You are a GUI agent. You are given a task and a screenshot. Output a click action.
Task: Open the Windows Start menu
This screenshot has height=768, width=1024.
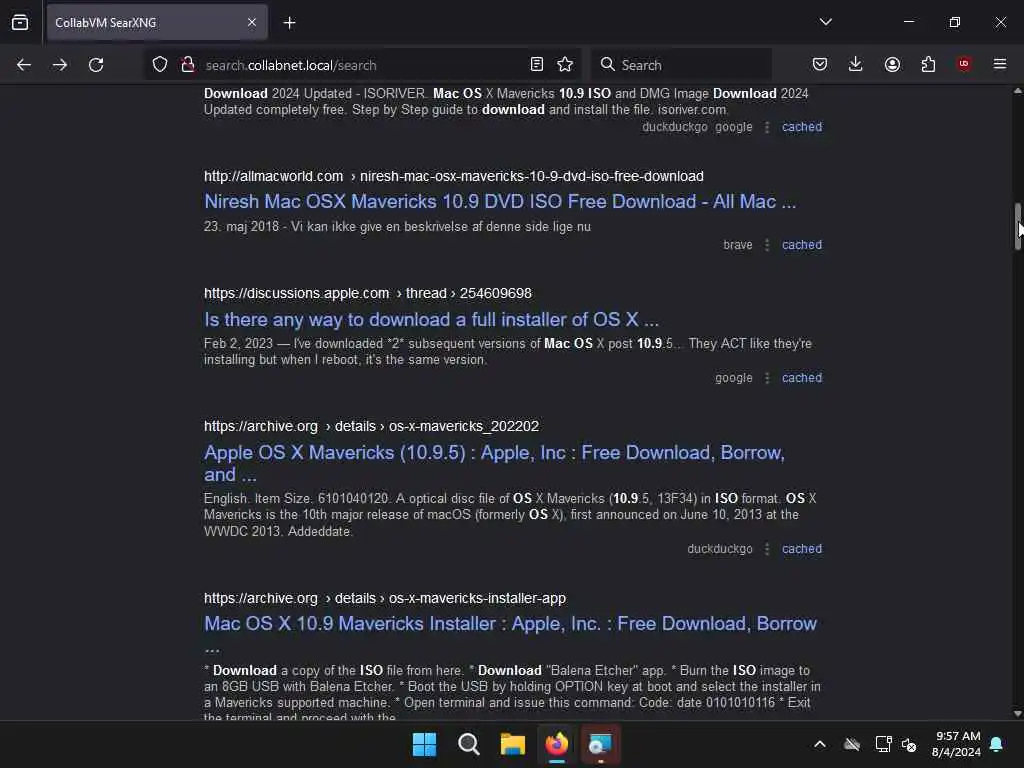click(x=424, y=744)
